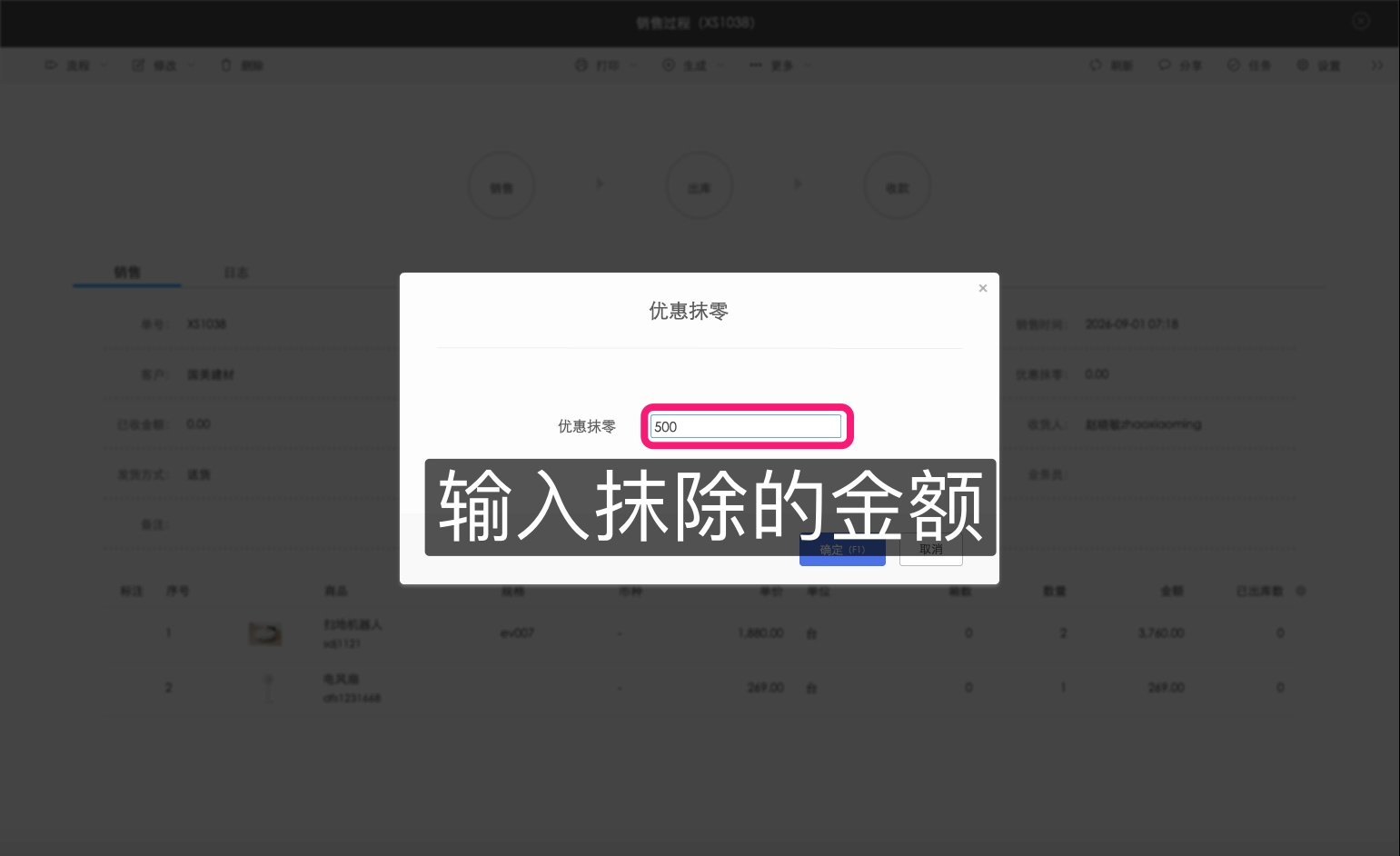Expand the 更多 more options menu
The width and height of the screenshot is (1400, 856).
pos(781,65)
